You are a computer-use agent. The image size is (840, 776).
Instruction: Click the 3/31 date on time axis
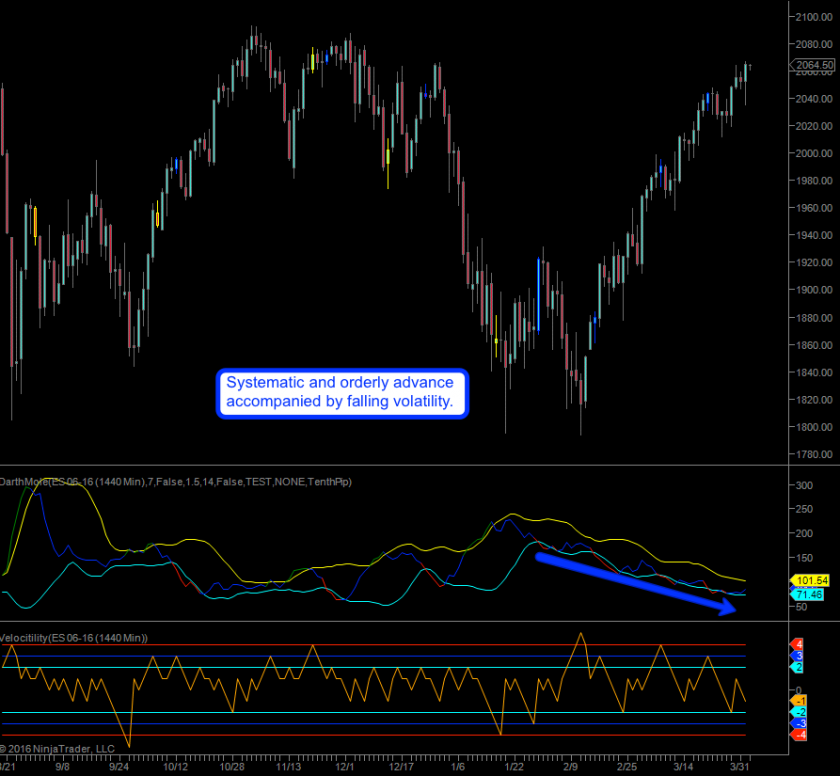(x=738, y=766)
